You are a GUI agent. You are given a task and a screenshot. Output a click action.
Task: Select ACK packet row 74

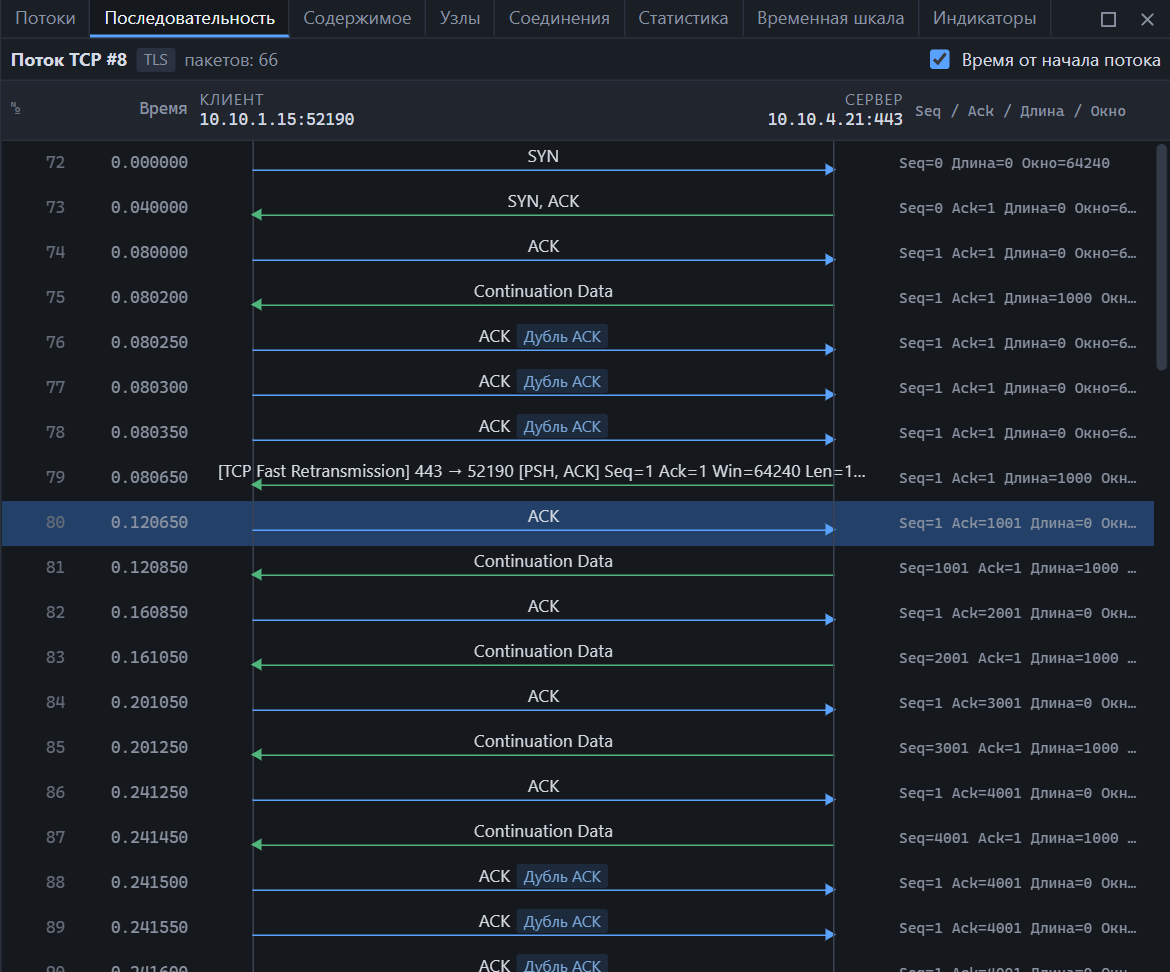point(578,253)
